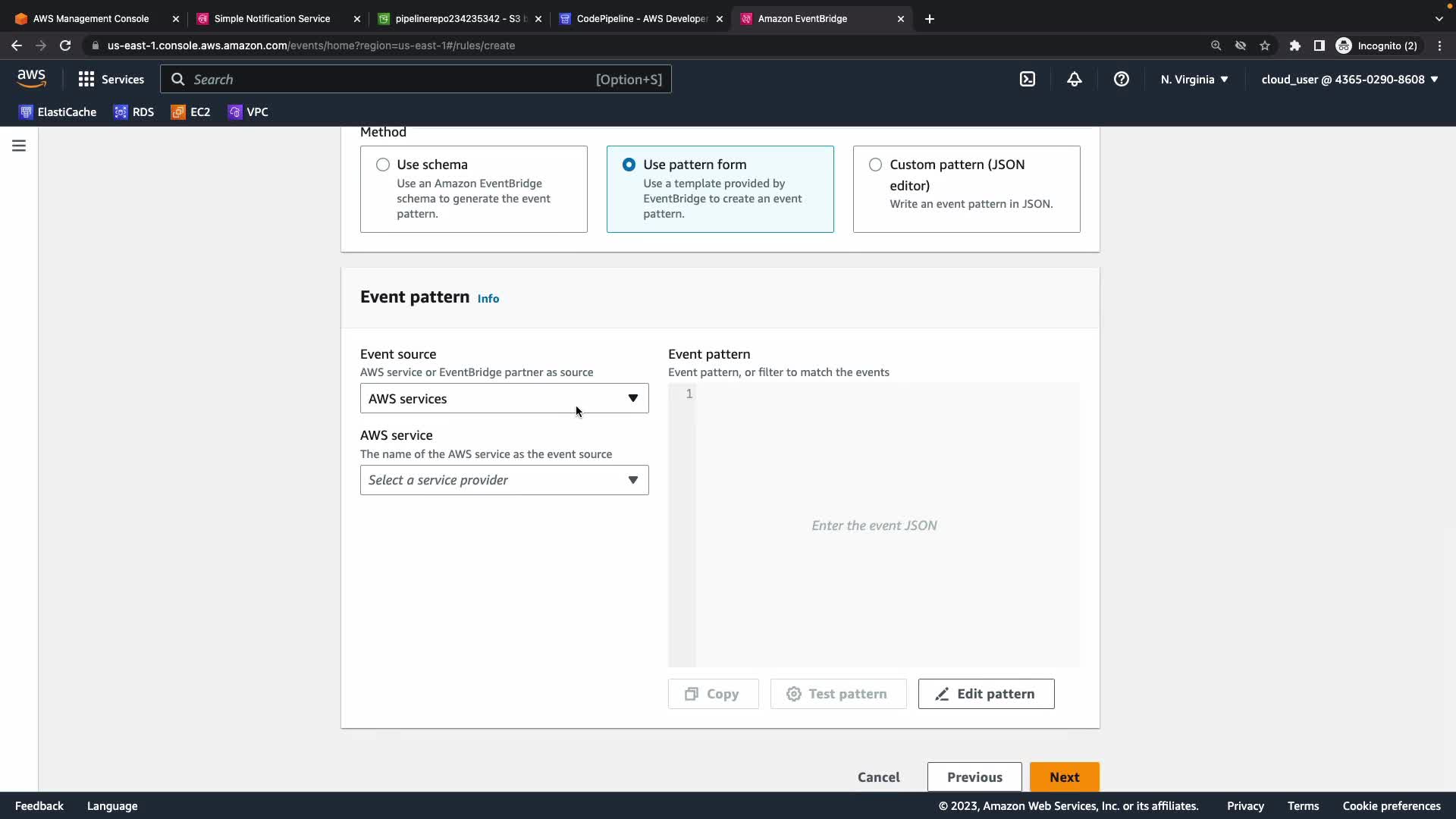1456x819 pixels.
Task: Click the orange Next button
Action: tap(1064, 777)
